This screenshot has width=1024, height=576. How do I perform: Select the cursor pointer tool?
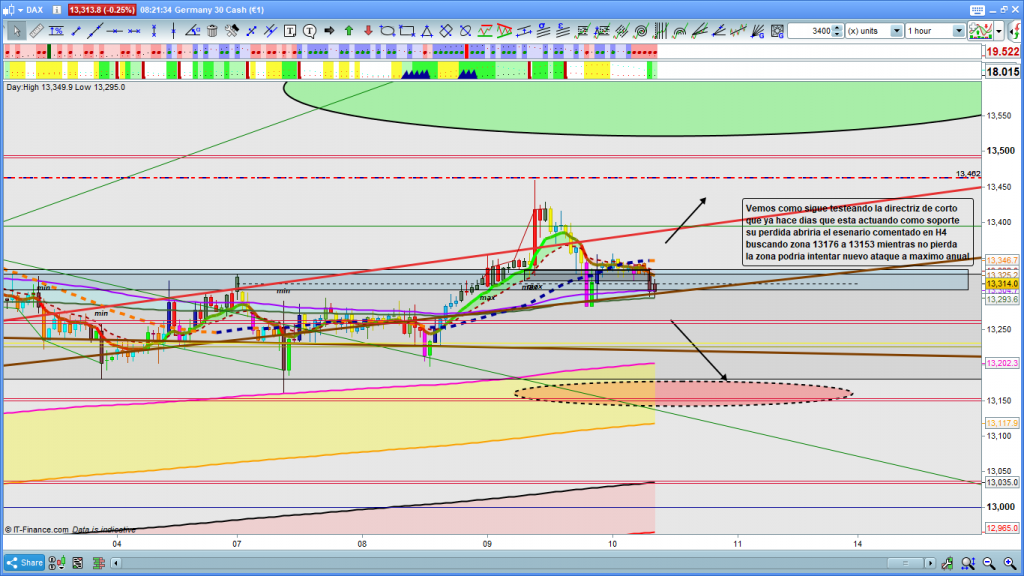click(x=16, y=31)
